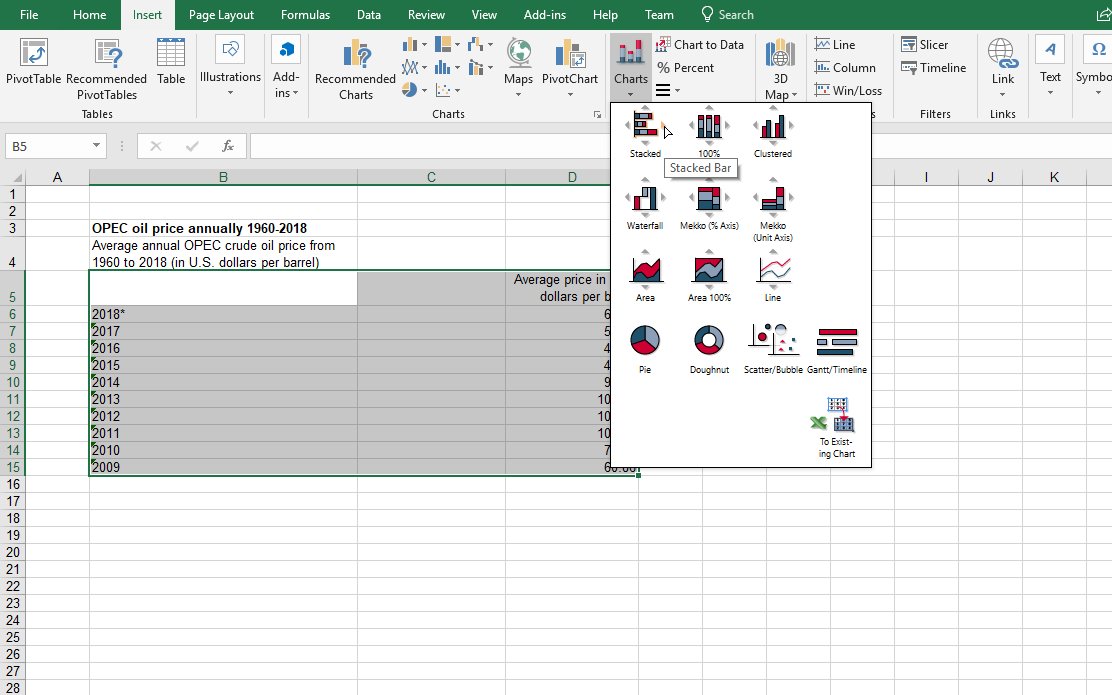Select the Waterfall chart in the Charts panel

coord(645,205)
